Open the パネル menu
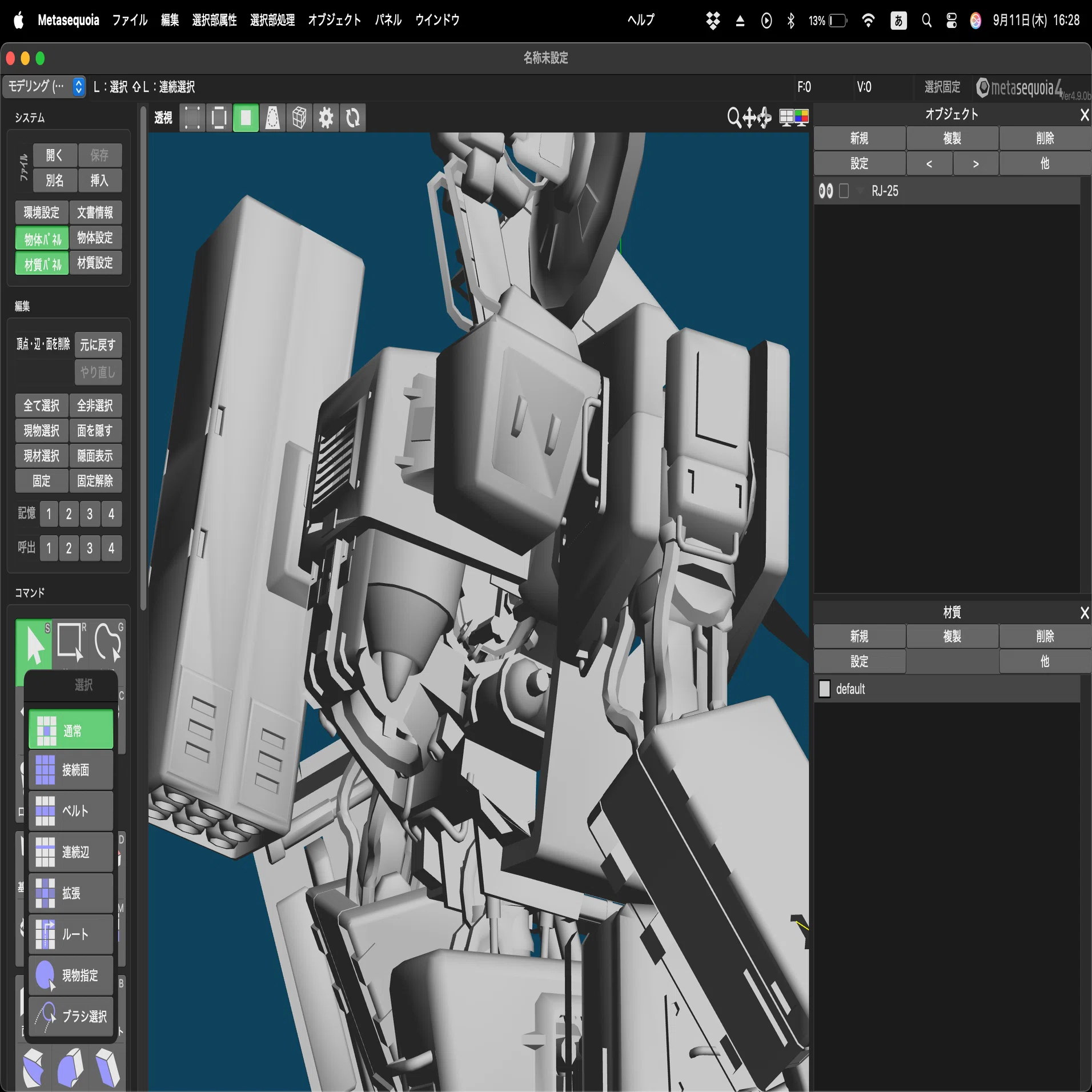The image size is (1092, 1092). click(388, 20)
